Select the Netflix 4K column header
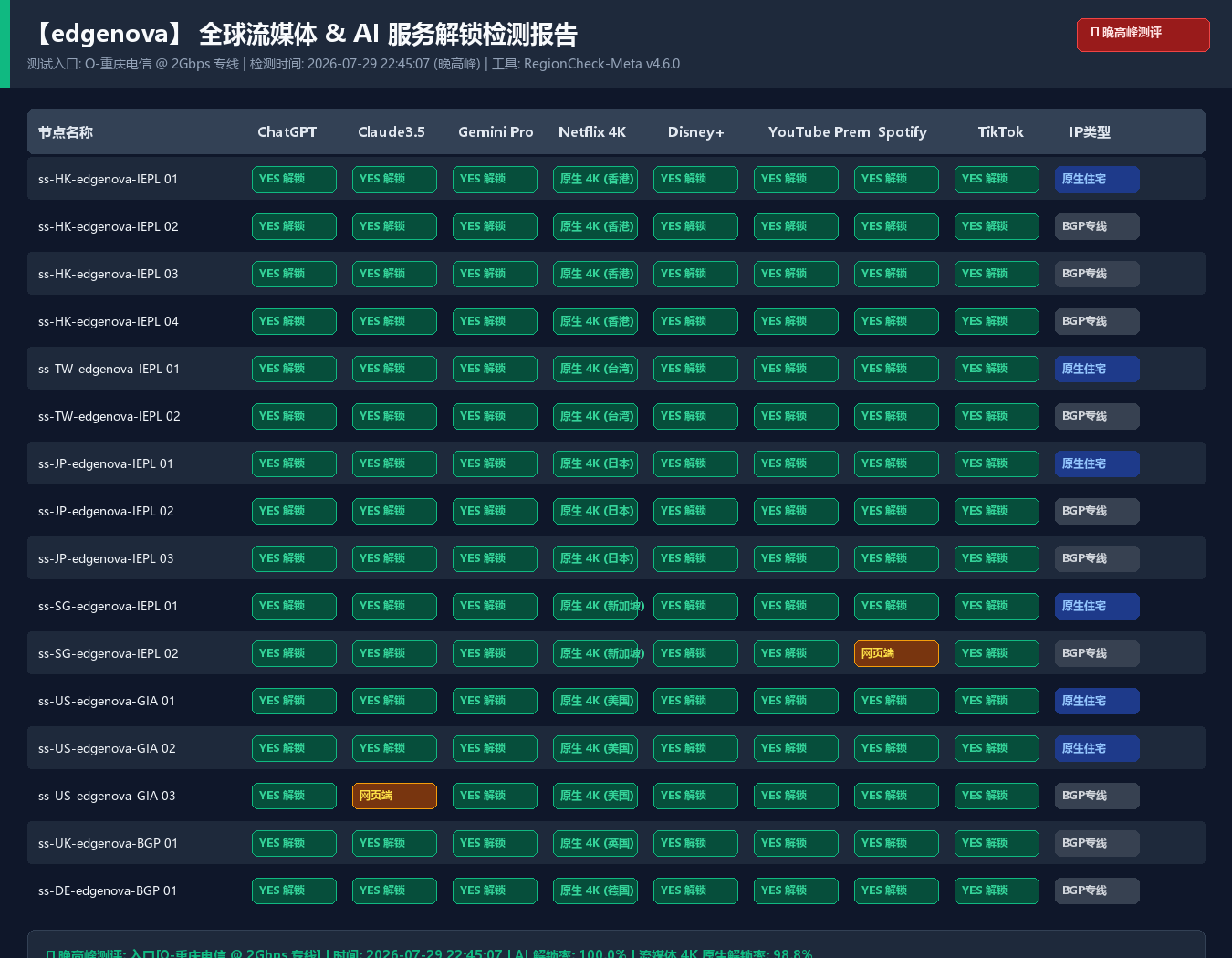 tap(592, 132)
